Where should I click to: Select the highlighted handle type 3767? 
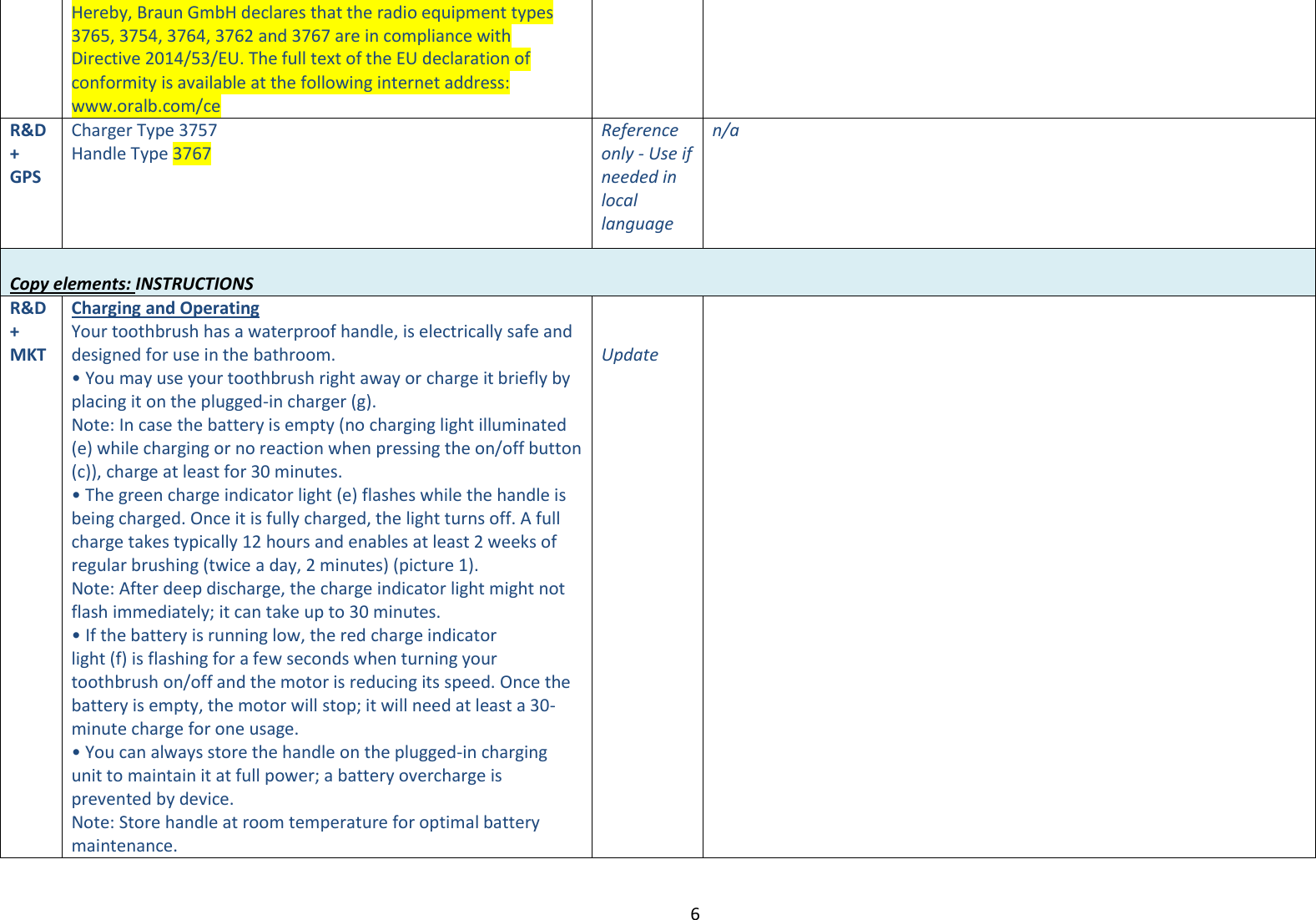click(192, 154)
